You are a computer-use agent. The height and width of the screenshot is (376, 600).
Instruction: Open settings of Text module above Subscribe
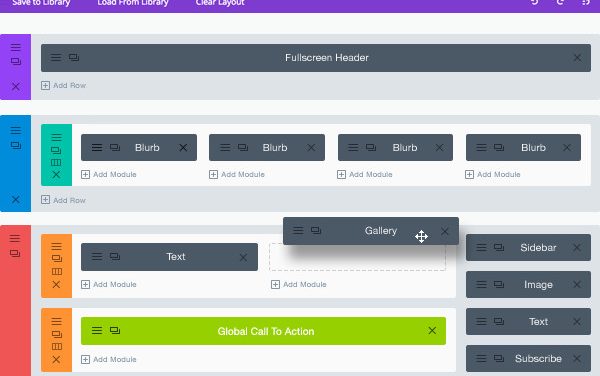click(481, 322)
